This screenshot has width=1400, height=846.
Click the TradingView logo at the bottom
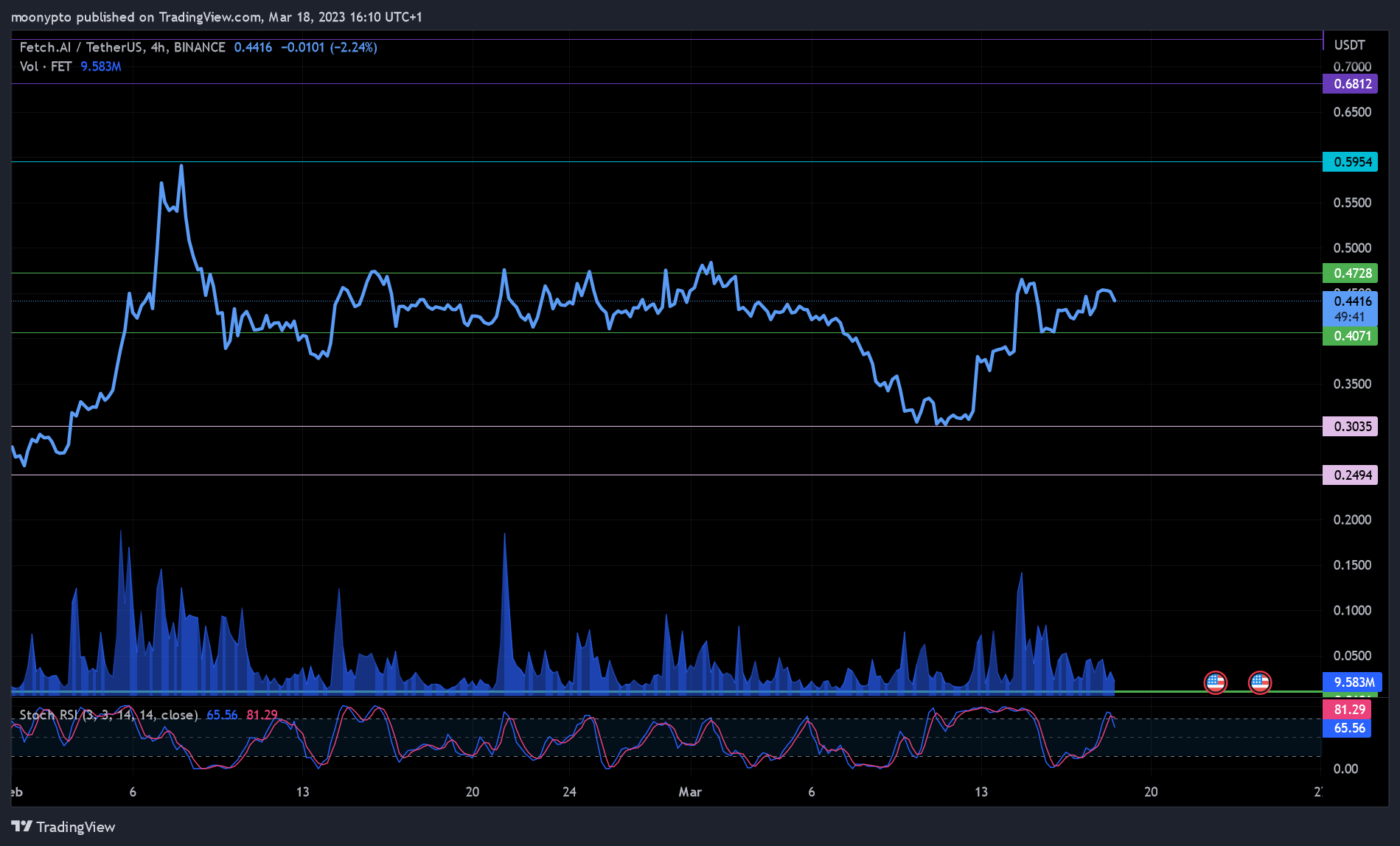(x=63, y=827)
